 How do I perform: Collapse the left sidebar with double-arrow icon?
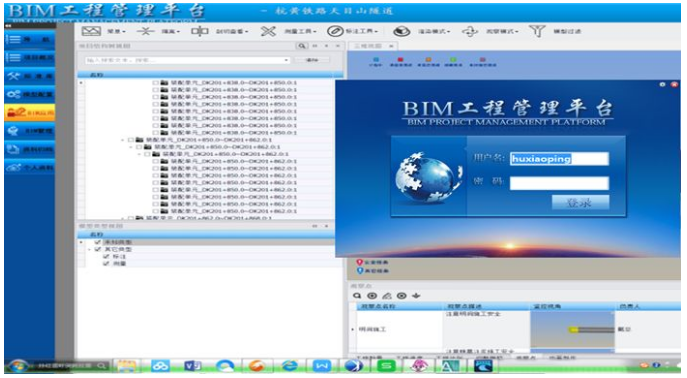coord(8,26)
